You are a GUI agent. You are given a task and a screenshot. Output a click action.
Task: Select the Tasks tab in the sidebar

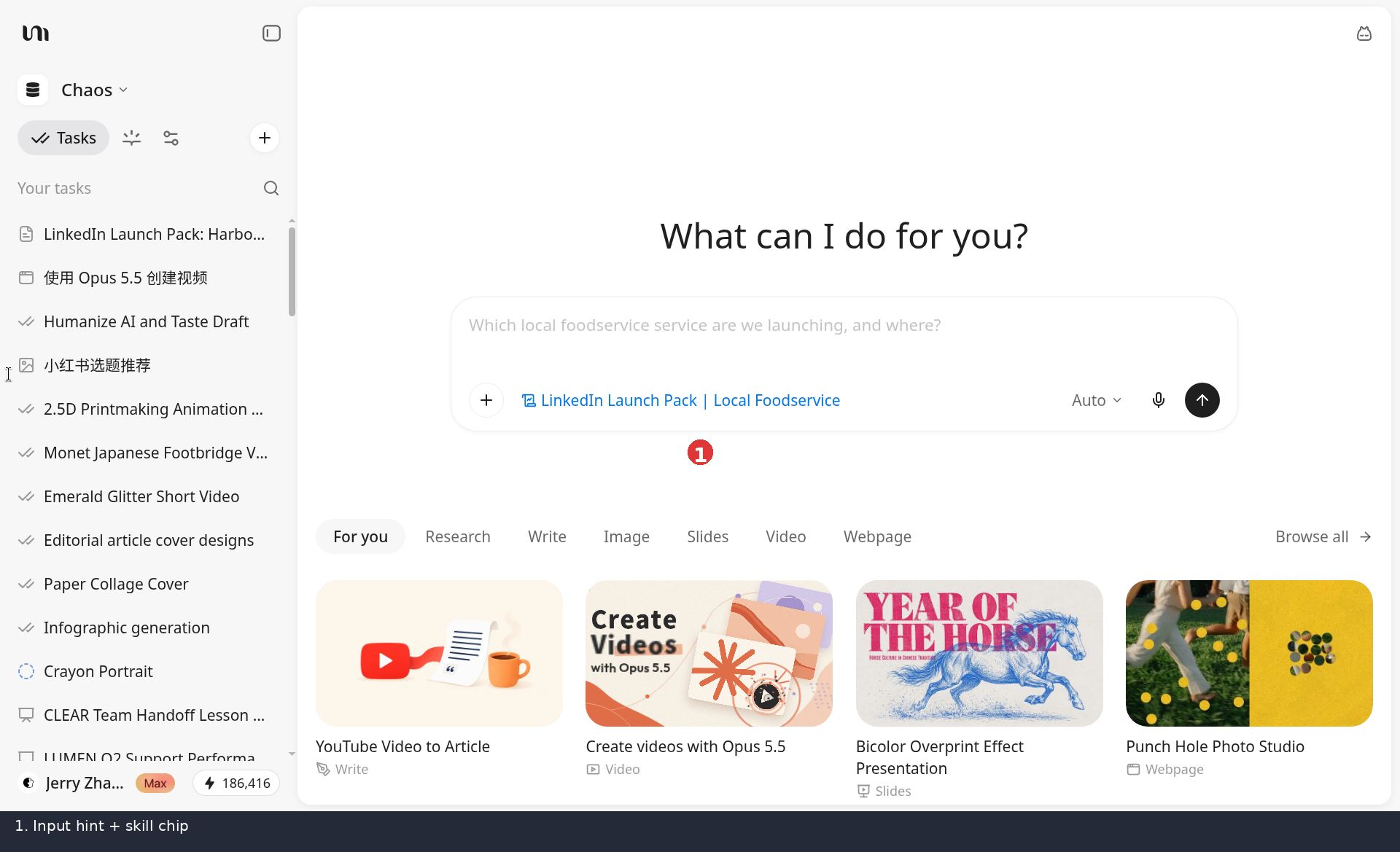[63, 138]
